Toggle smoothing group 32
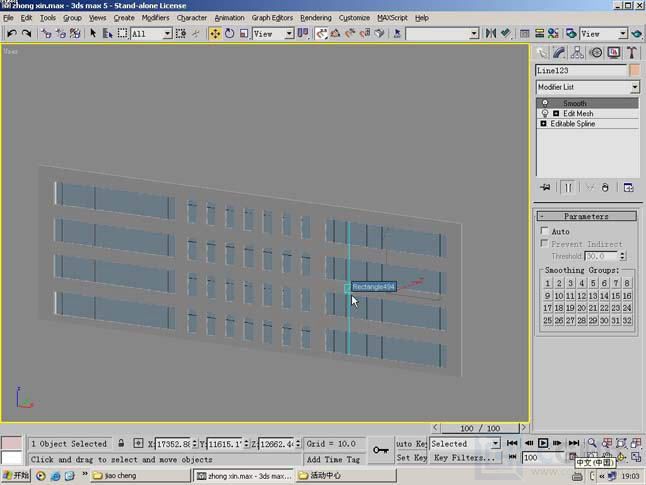This screenshot has width=646, height=485. tap(627, 321)
